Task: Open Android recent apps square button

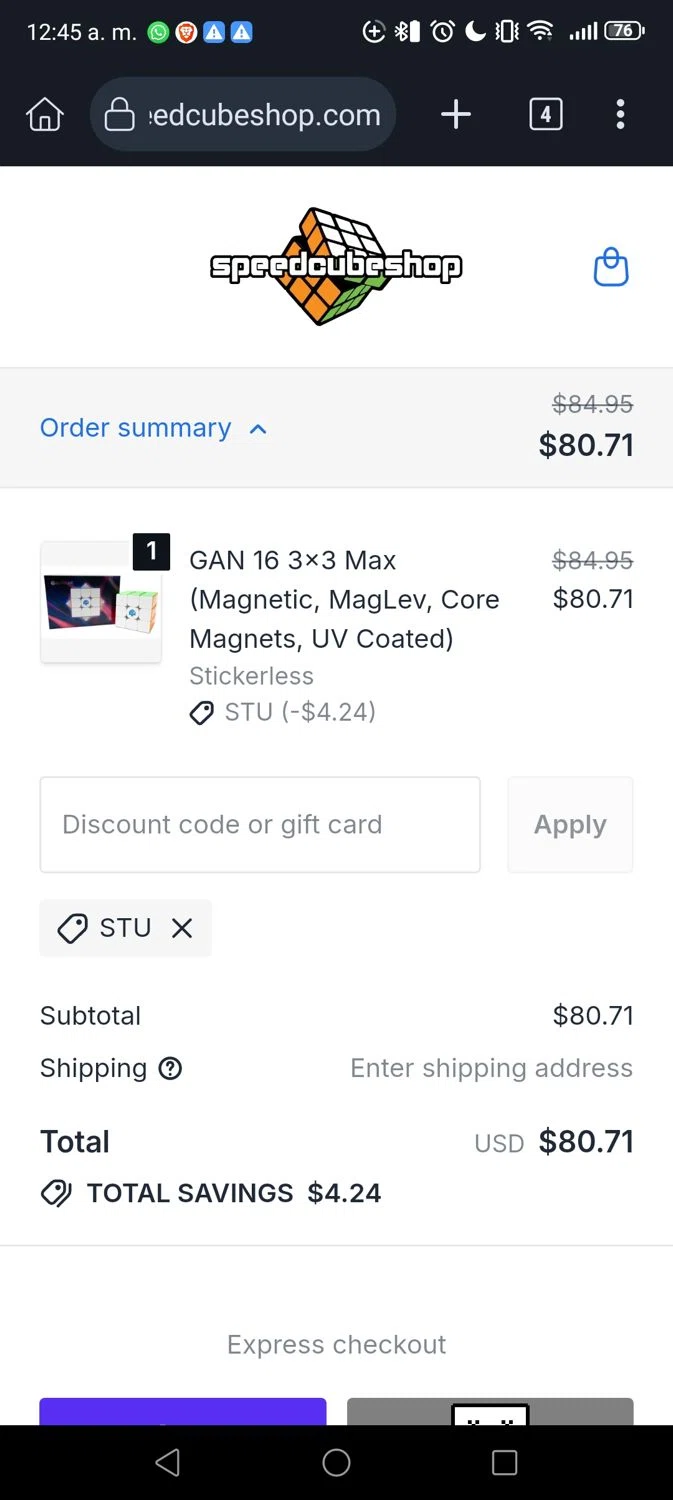Action: [x=504, y=1463]
